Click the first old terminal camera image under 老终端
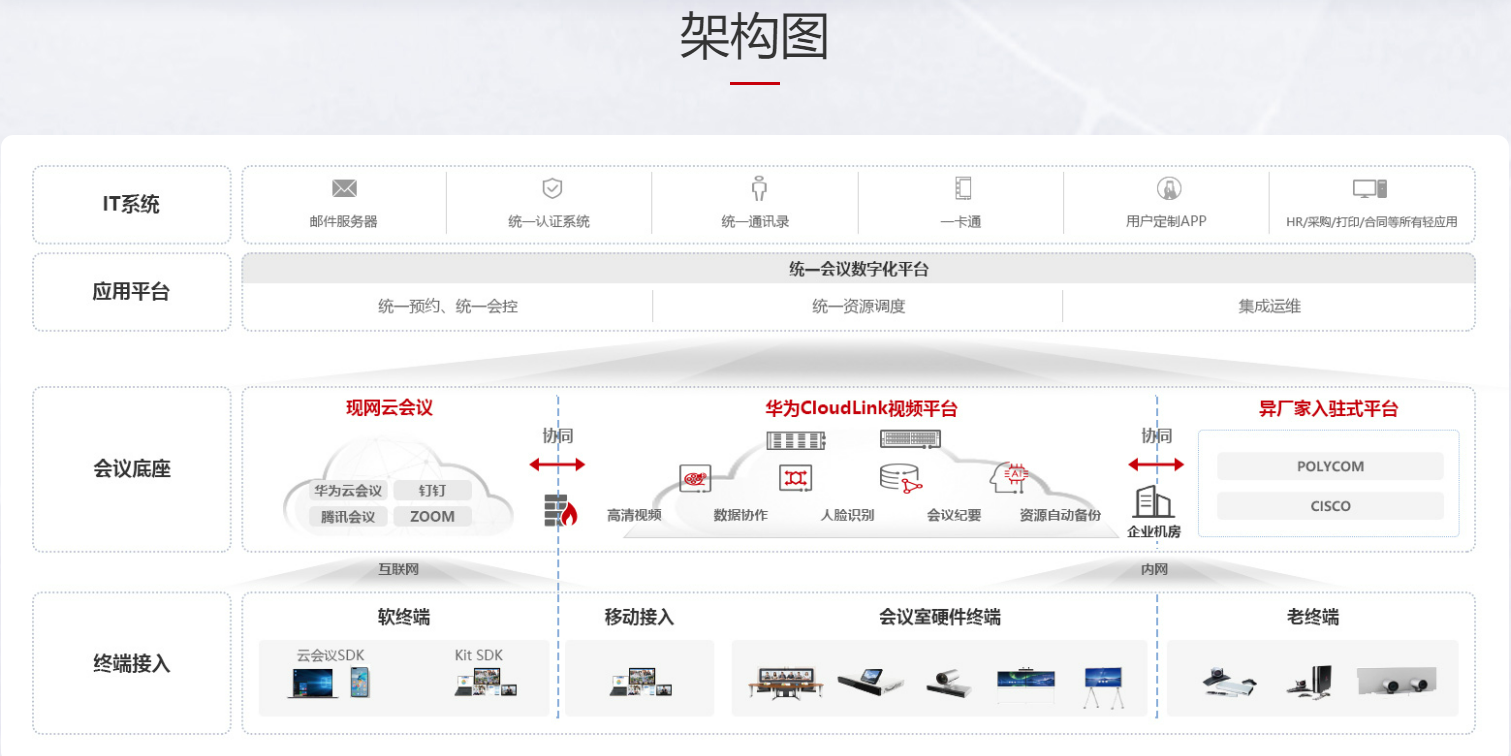Image resolution: width=1511 pixels, height=756 pixels. pos(1229,681)
